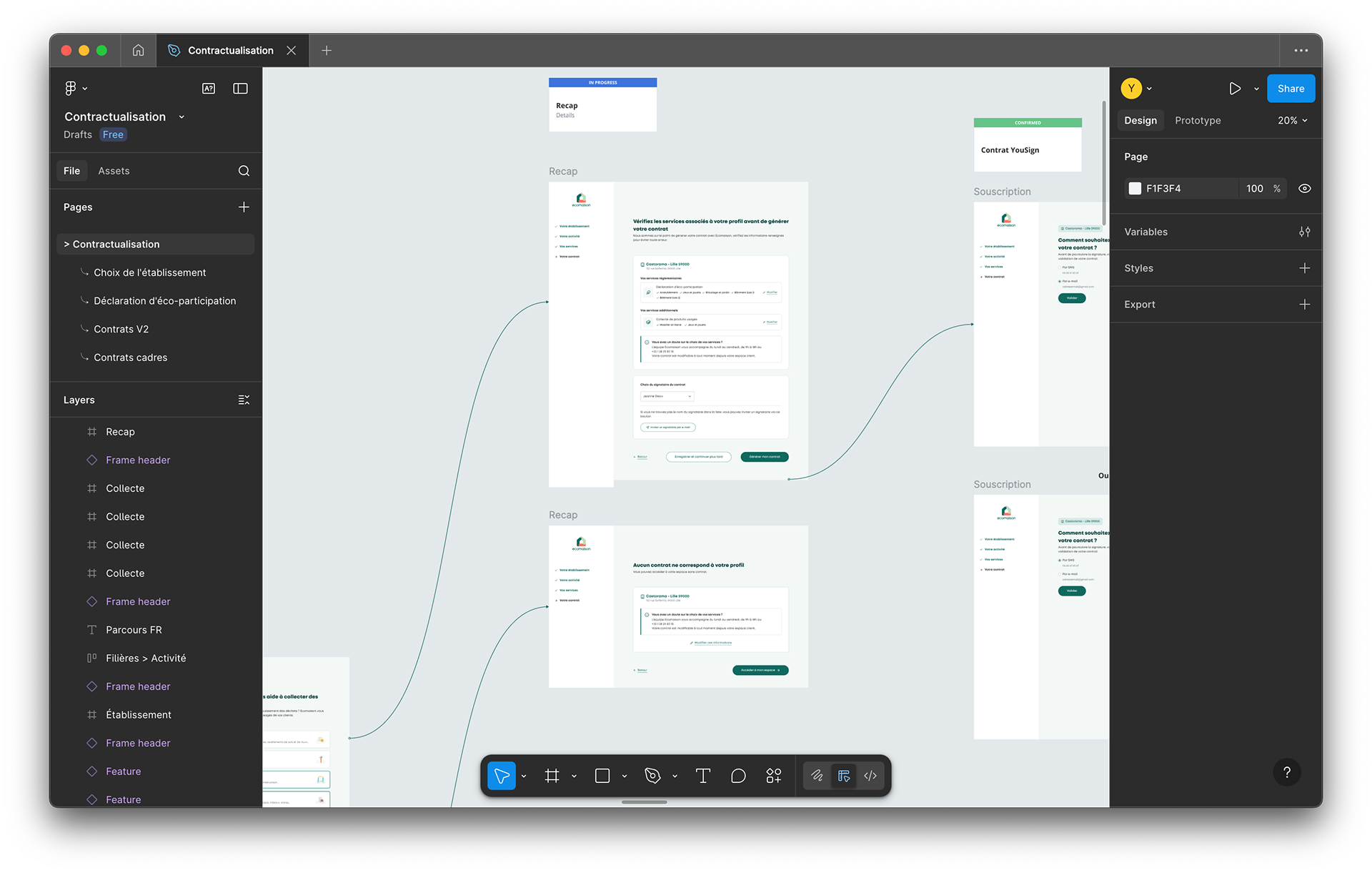Image resolution: width=1372 pixels, height=873 pixels.
Task: Switch to the Assets tab
Action: tap(114, 171)
